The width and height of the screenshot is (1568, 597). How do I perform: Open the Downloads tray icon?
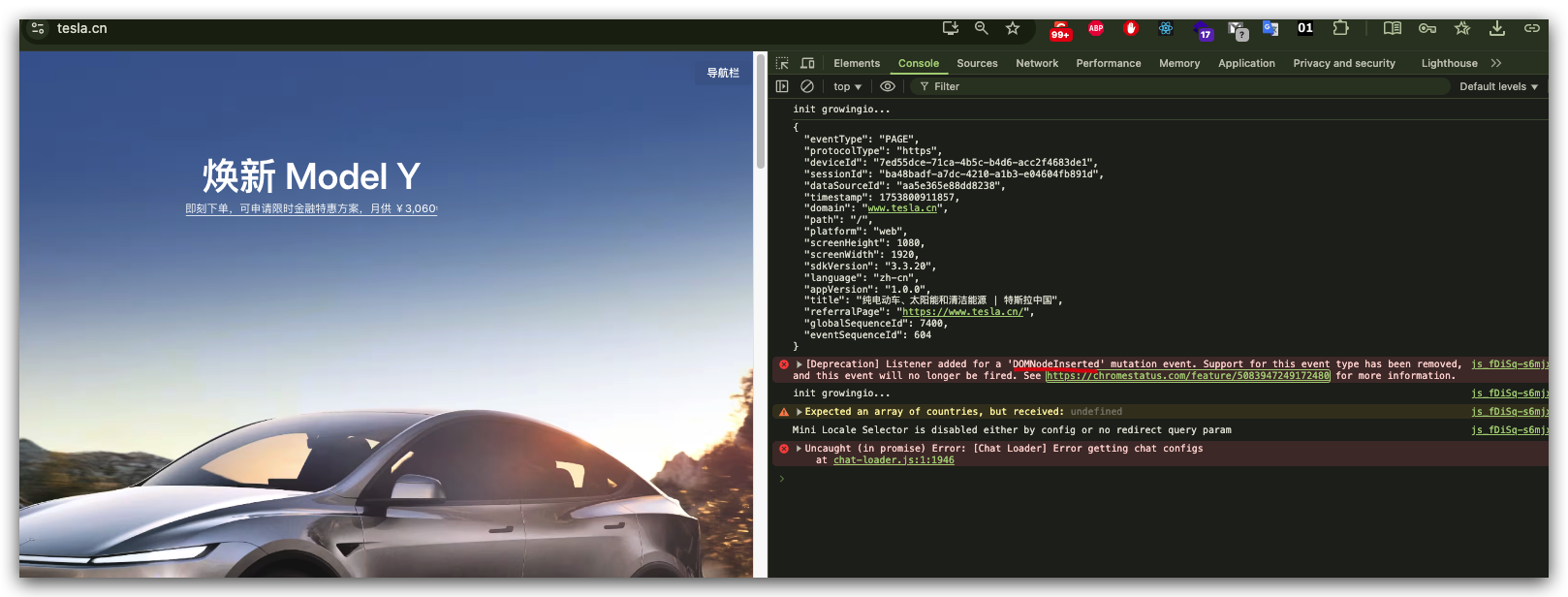point(1497,28)
